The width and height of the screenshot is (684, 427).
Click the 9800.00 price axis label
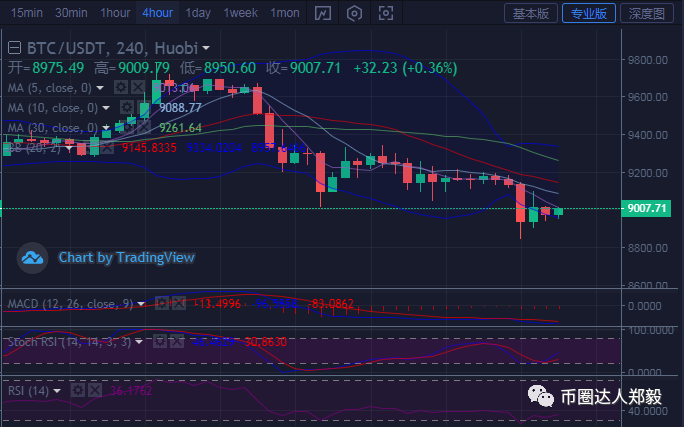tap(647, 60)
